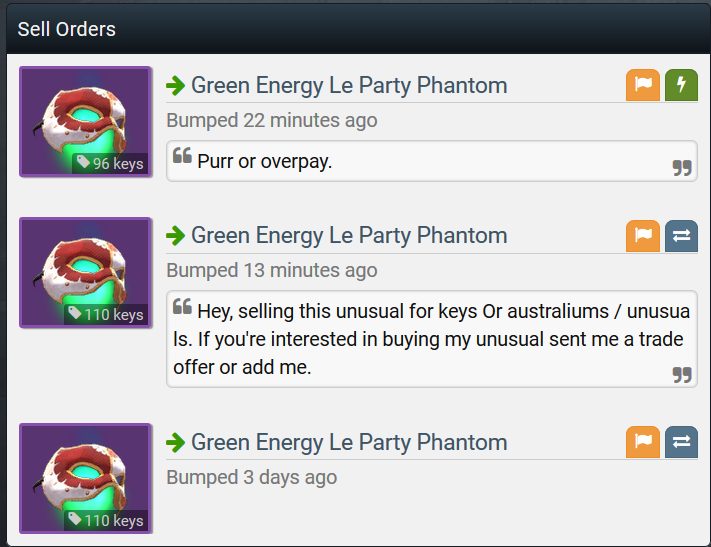The width and height of the screenshot is (711, 547).
Task: Click the 'Hey, selling this unusual' comment
Action: 431,339
